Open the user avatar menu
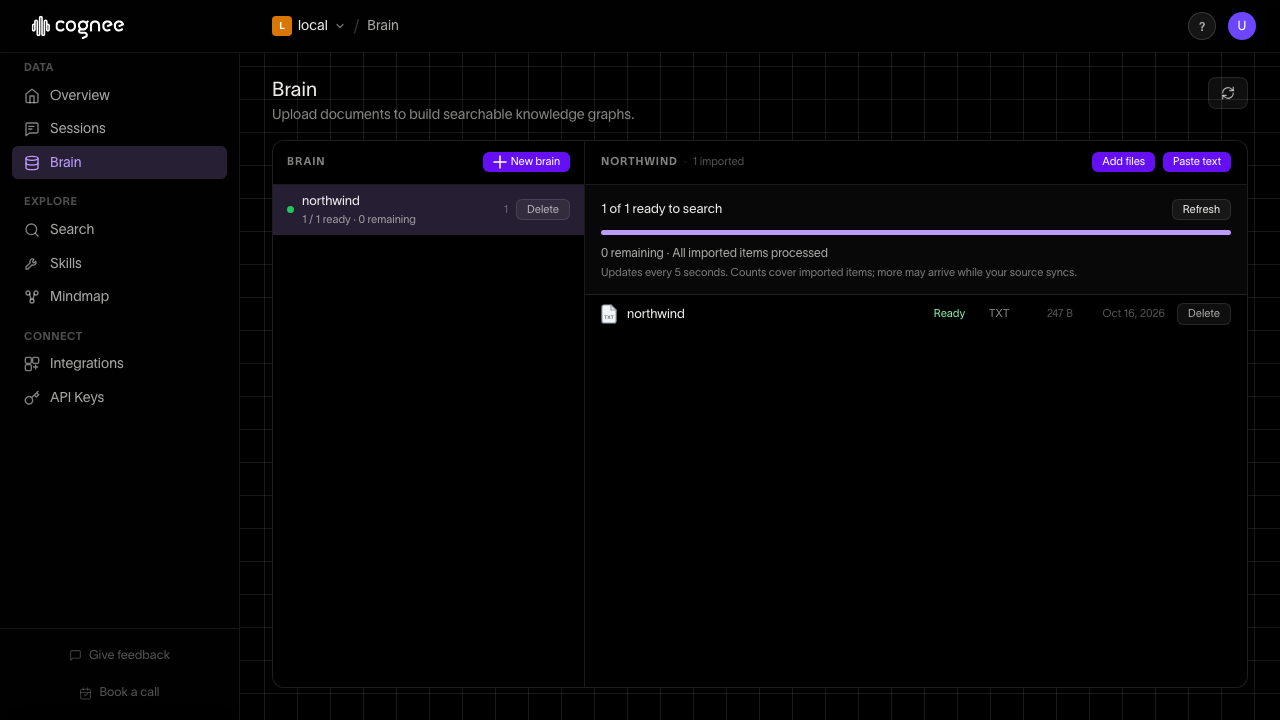The image size is (1280, 720). click(x=1242, y=26)
